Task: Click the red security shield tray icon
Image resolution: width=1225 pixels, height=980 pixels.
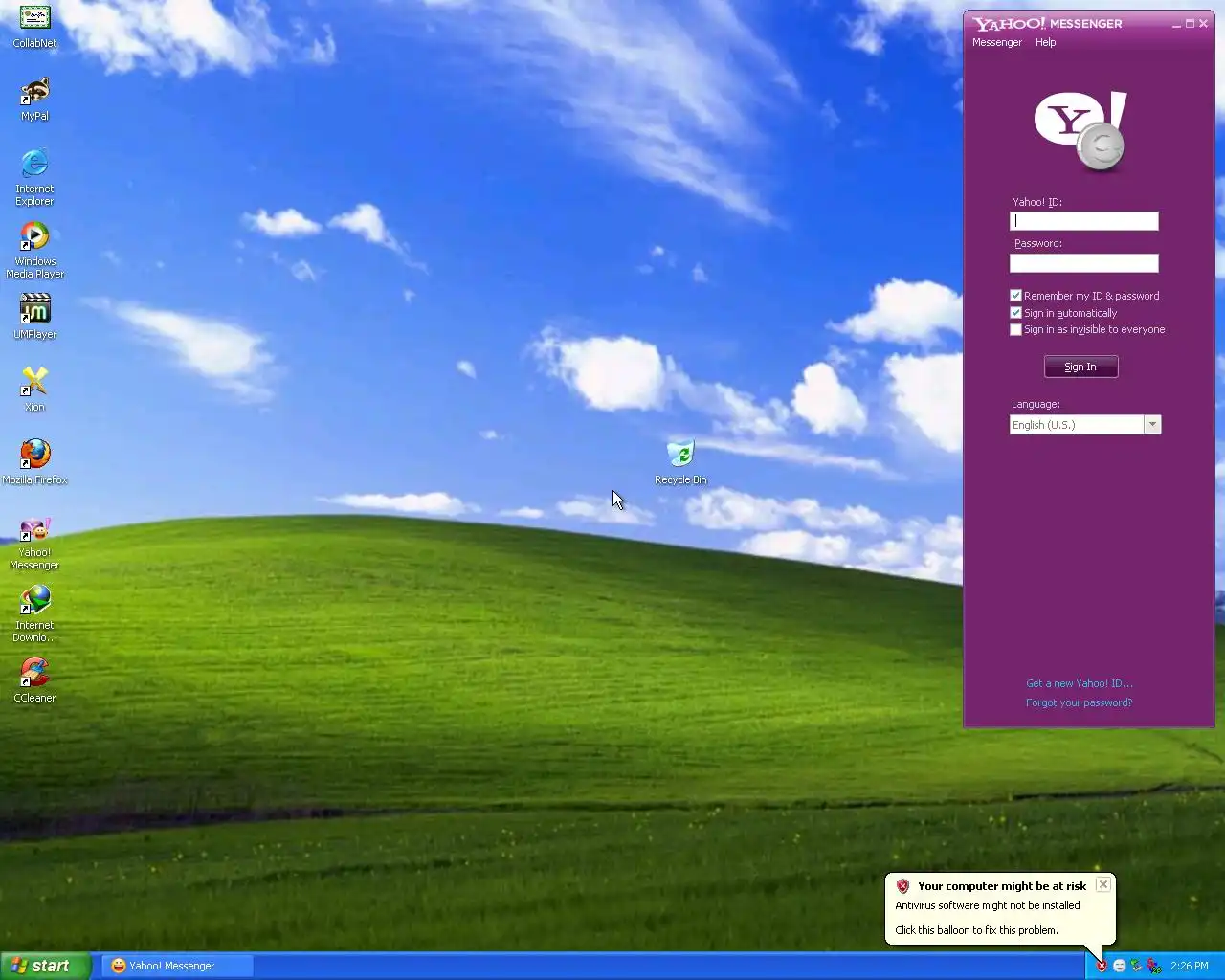Action: point(1102,966)
